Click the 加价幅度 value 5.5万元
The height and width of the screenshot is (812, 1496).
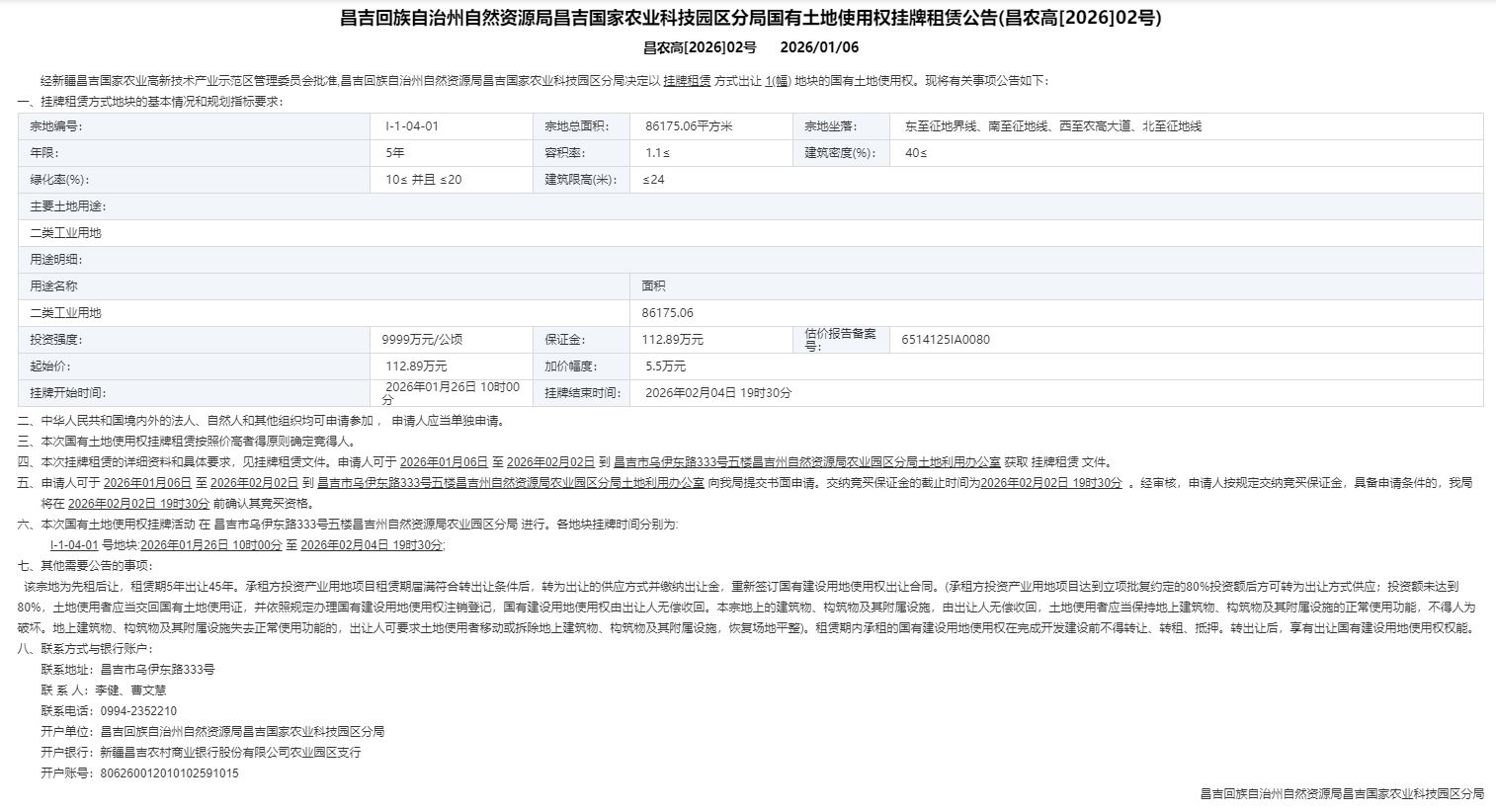click(x=665, y=366)
